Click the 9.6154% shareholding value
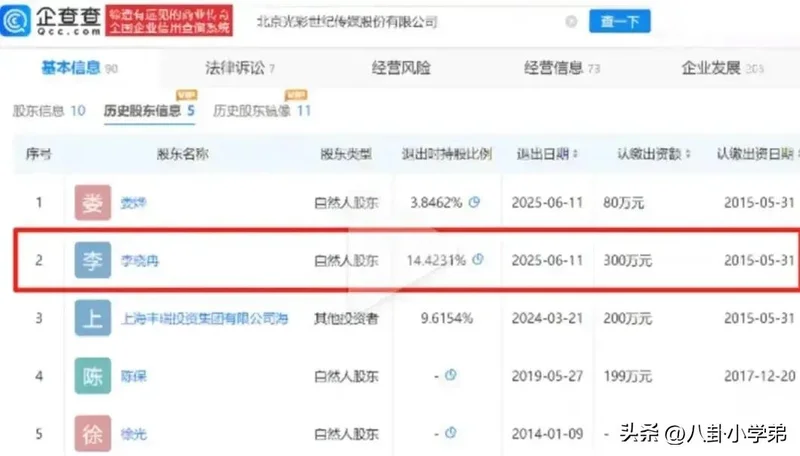Screen dimensions: 800x456 (446, 318)
